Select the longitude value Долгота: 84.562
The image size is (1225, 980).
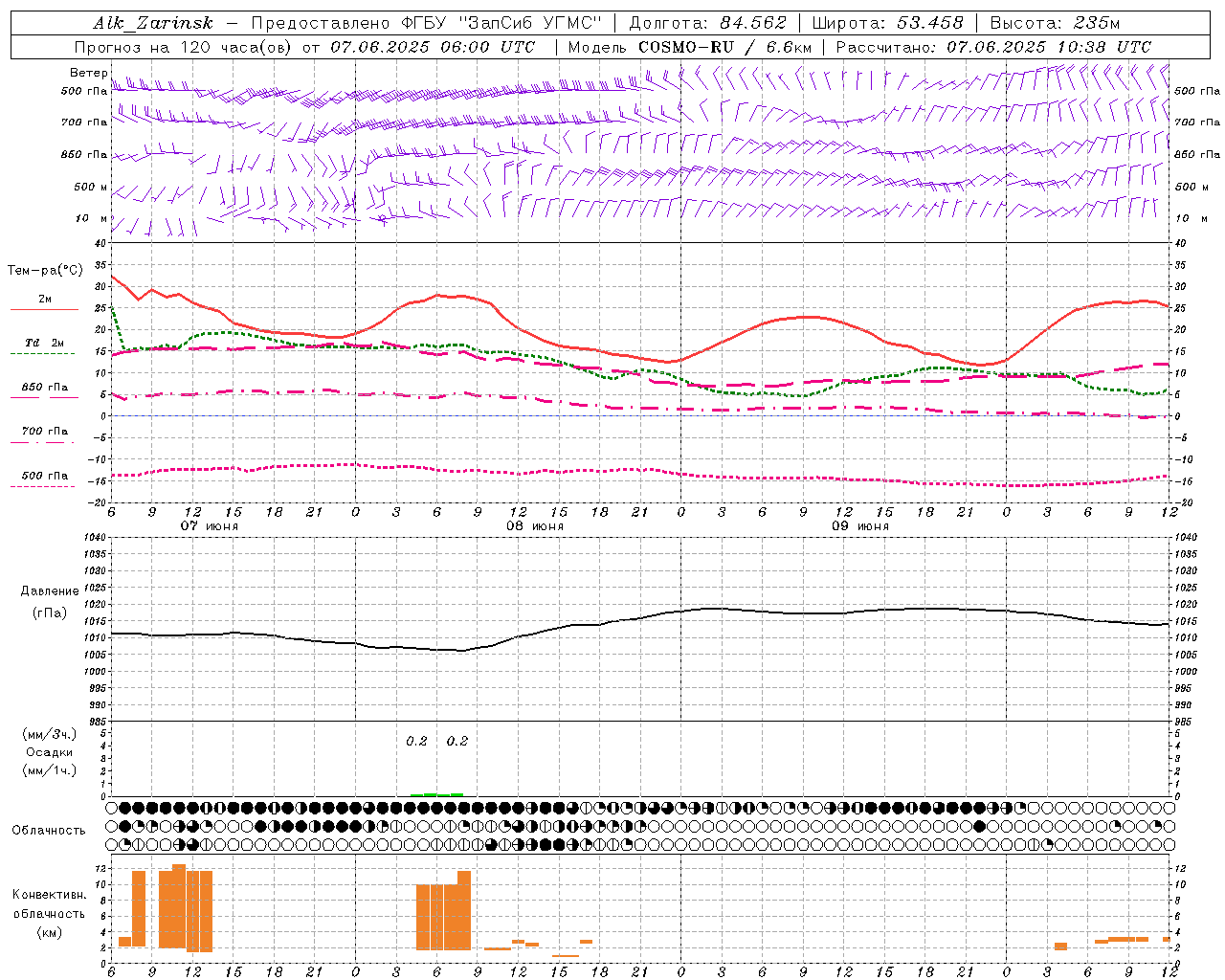coord(707,23)
